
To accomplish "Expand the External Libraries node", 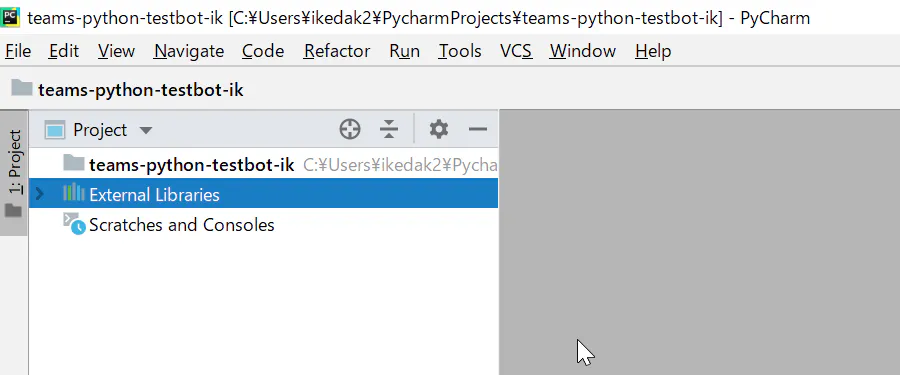I will pos(39,194).
